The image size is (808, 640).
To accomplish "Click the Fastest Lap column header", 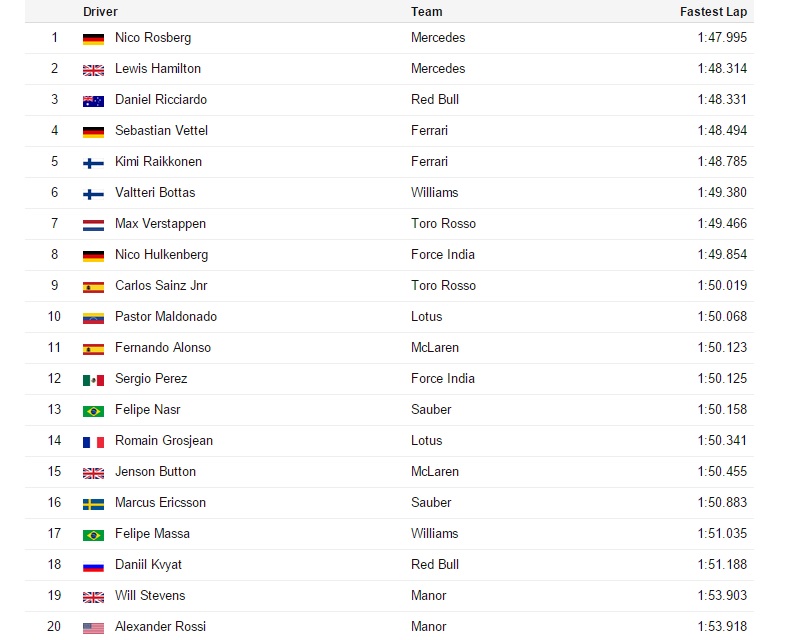I will click(713, 12).
